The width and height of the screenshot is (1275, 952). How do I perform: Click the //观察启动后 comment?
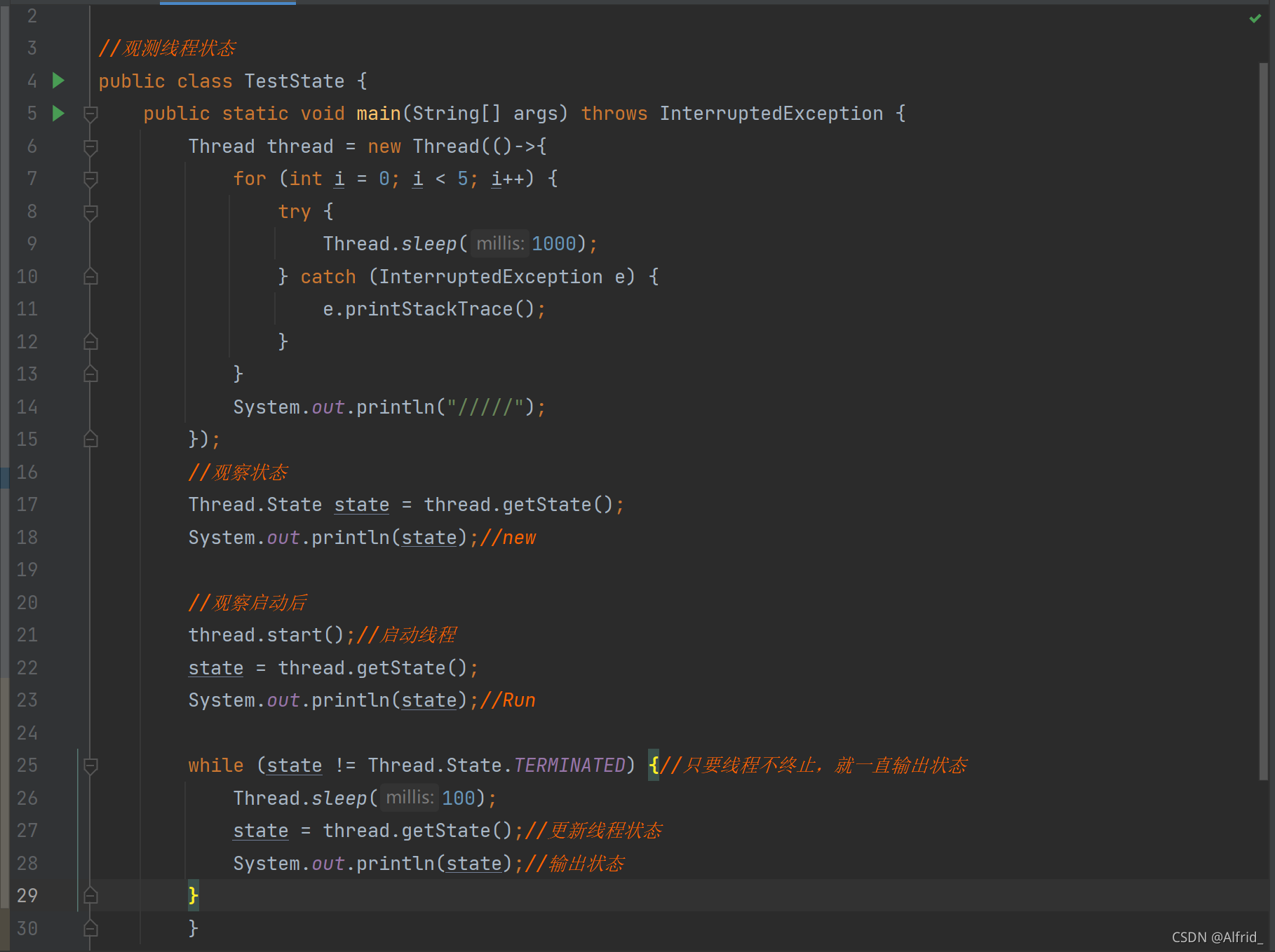[248, 603]
